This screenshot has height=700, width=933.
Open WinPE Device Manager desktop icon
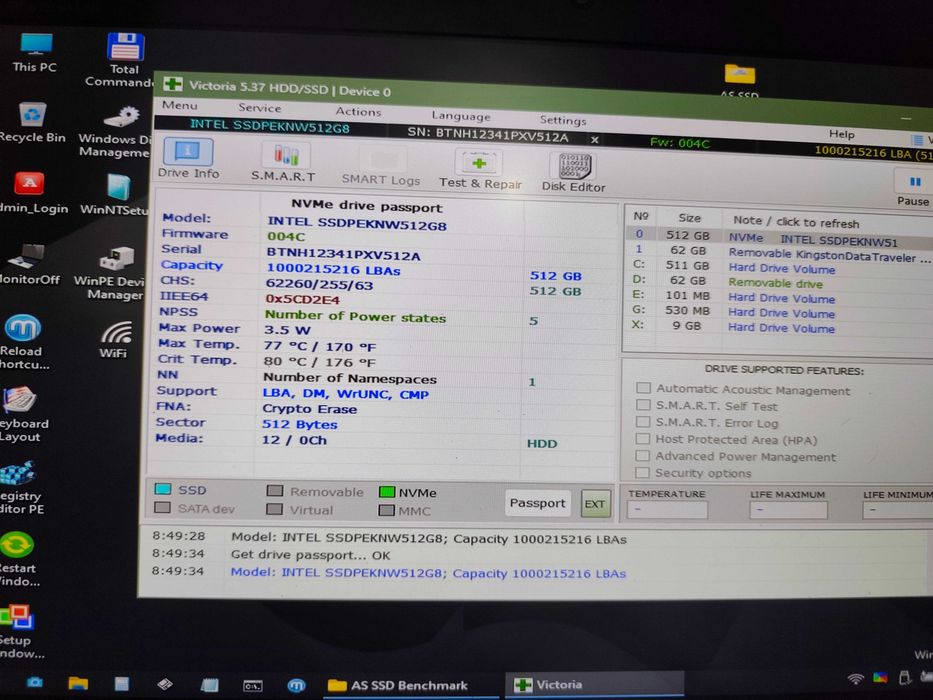point(117,258)
